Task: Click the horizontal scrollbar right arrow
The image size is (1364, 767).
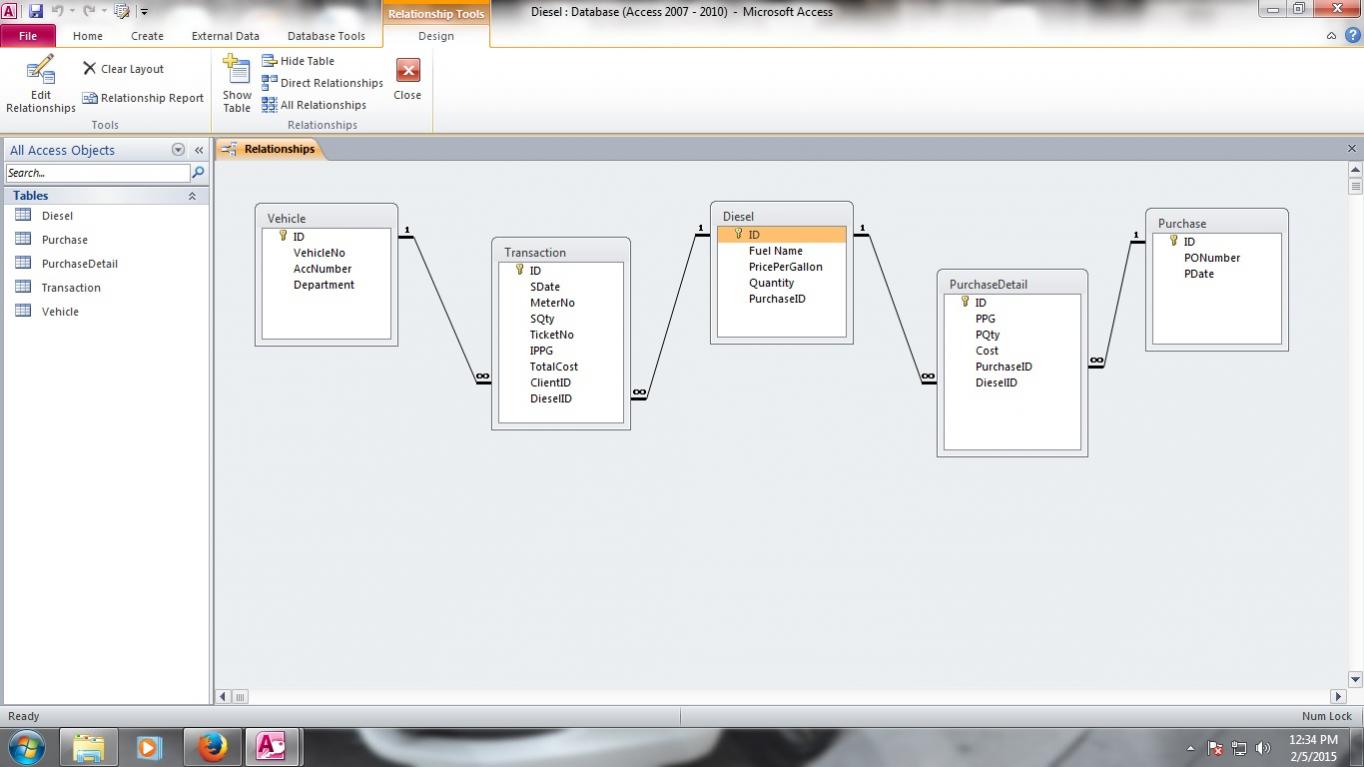Action: tap(1338, 696)
